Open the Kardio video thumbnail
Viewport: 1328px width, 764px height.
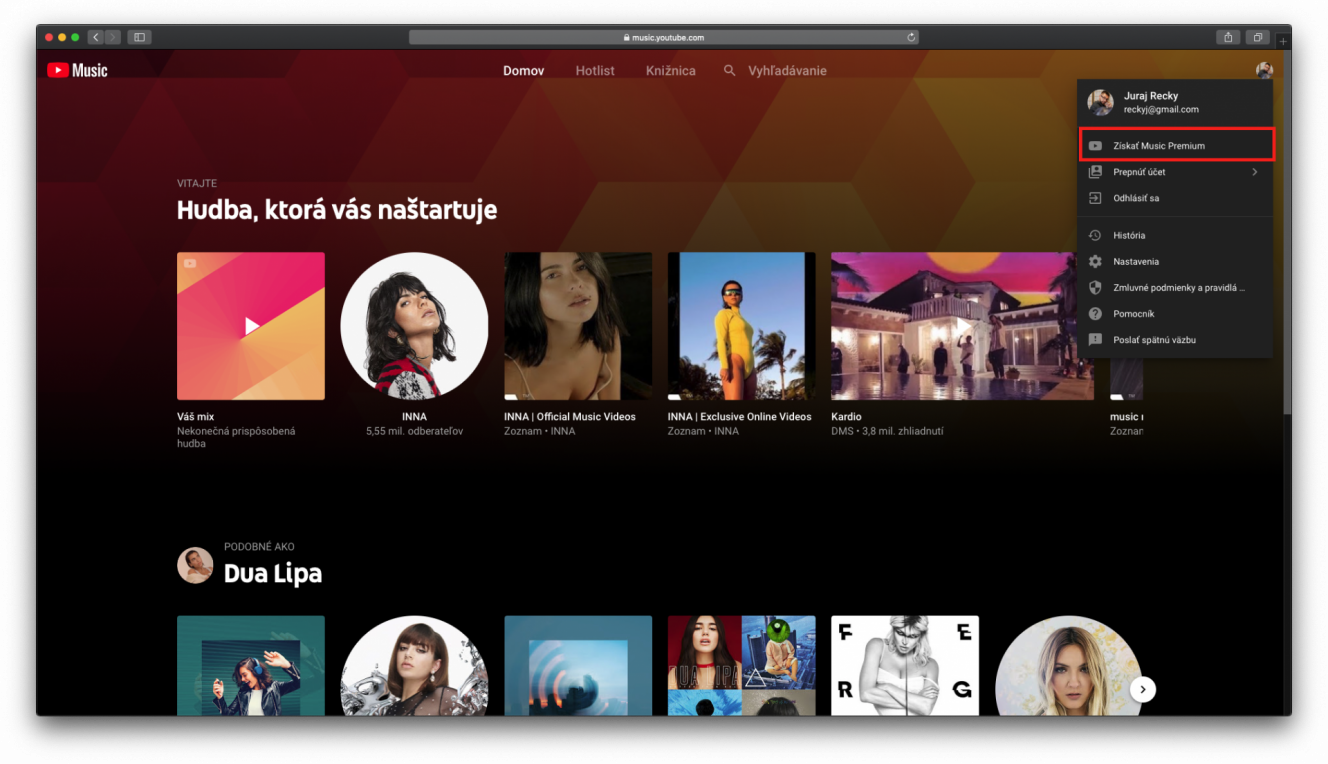[962, 326]
